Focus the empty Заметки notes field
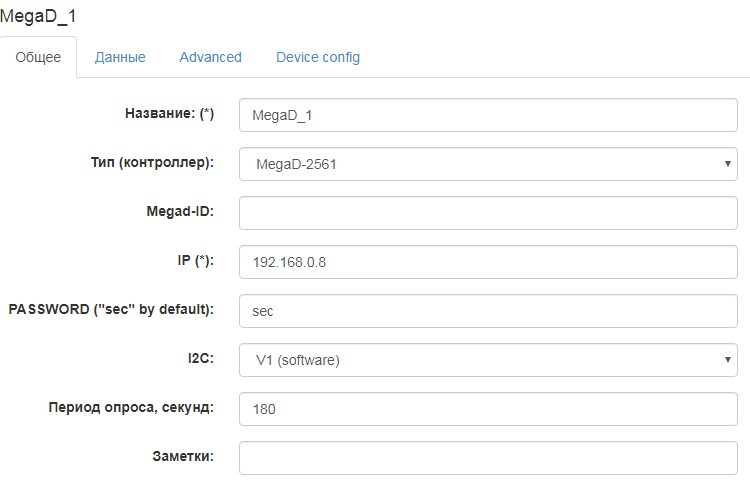Viewport: 750px width, 483px height. click(488, 458)
